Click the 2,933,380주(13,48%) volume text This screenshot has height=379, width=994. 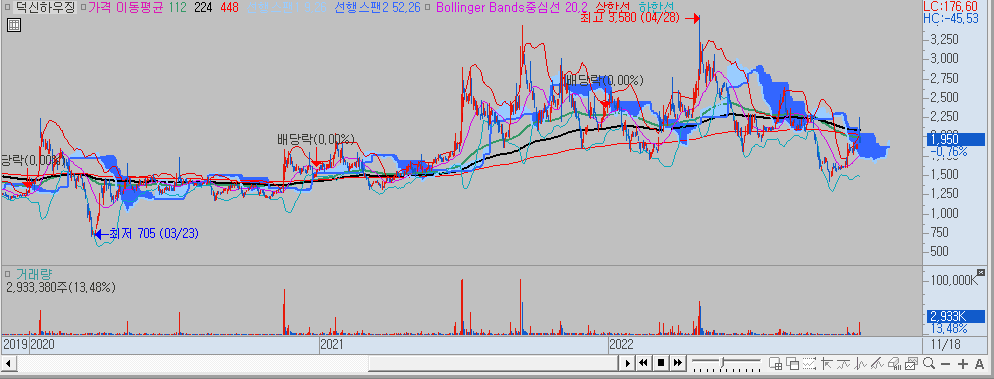[60, 287]
